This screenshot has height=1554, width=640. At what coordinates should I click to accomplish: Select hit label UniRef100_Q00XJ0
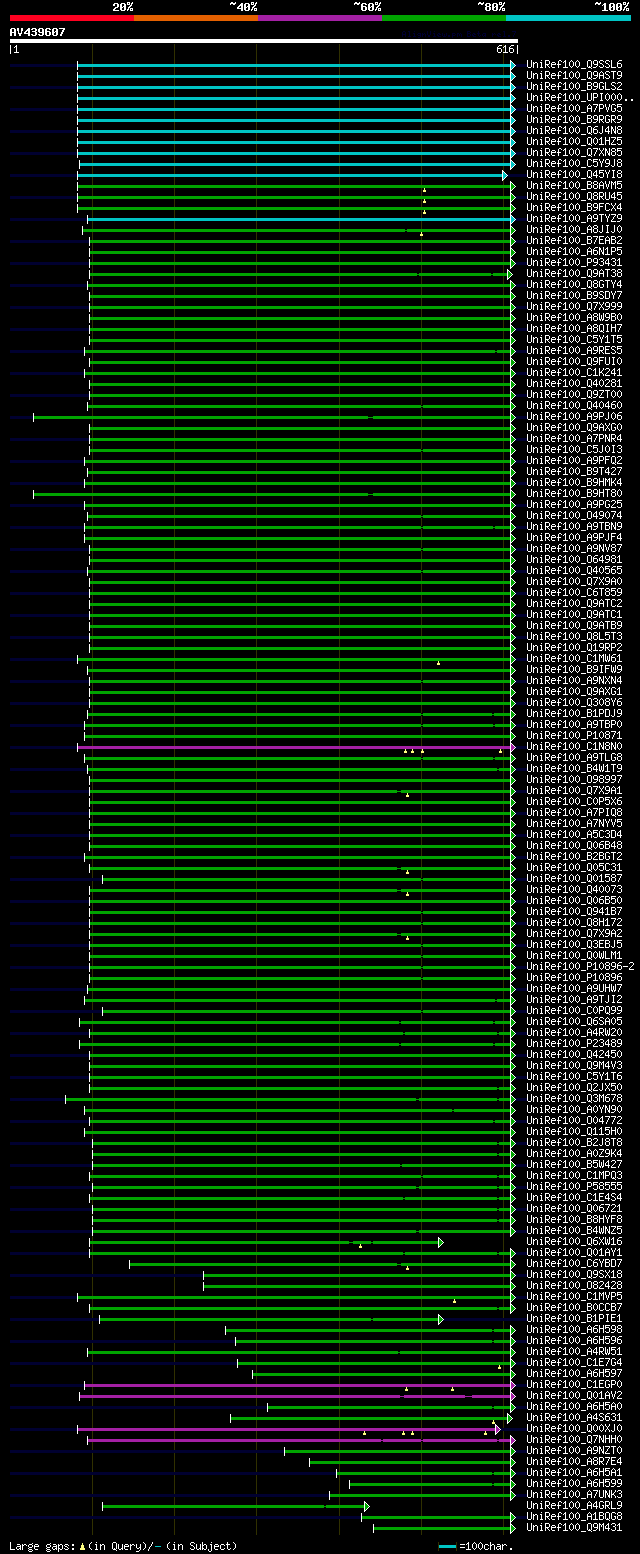(x=574, y=1429)
